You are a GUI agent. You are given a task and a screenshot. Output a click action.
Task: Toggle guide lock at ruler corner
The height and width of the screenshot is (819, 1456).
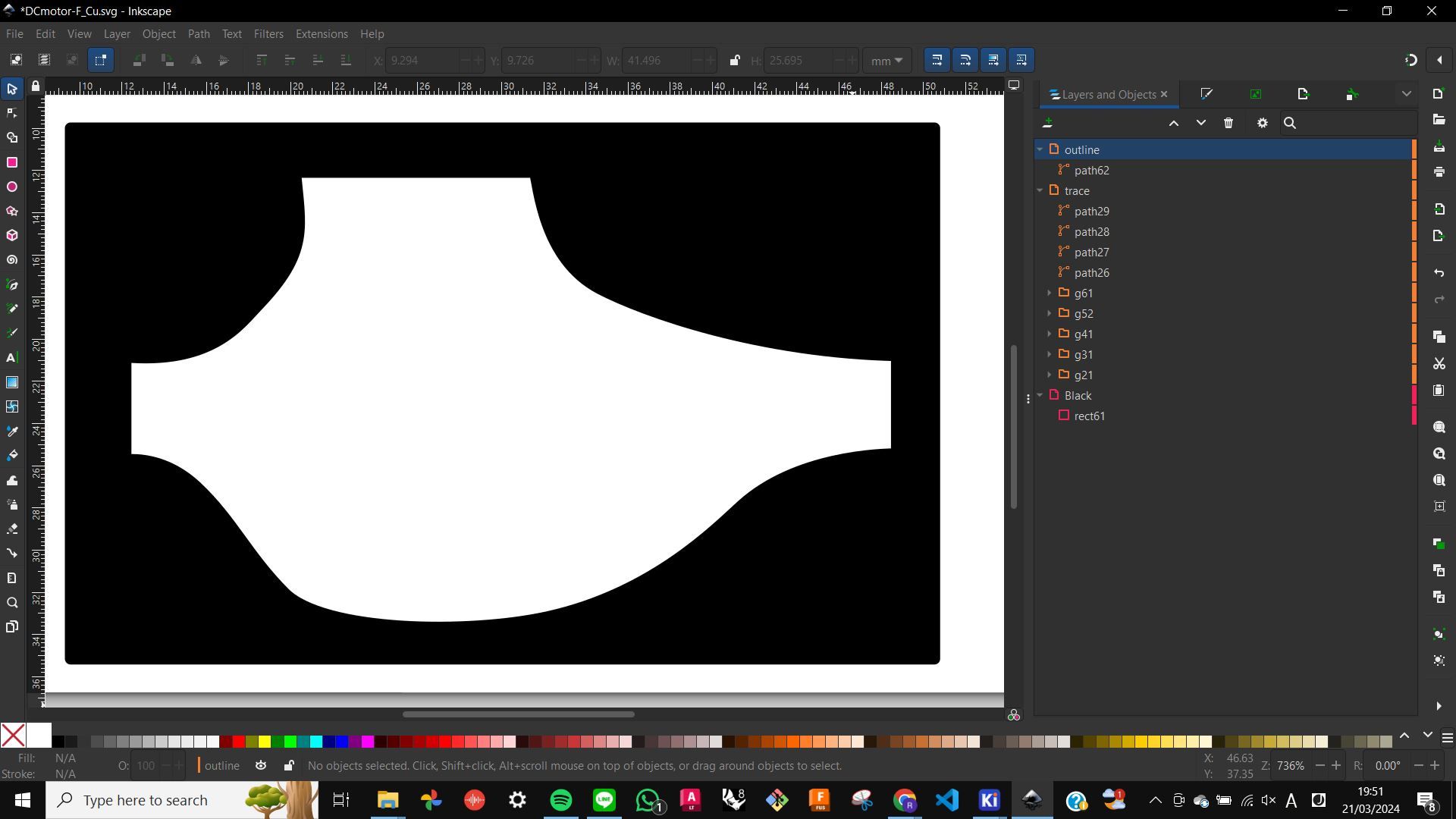coord(36,86)
